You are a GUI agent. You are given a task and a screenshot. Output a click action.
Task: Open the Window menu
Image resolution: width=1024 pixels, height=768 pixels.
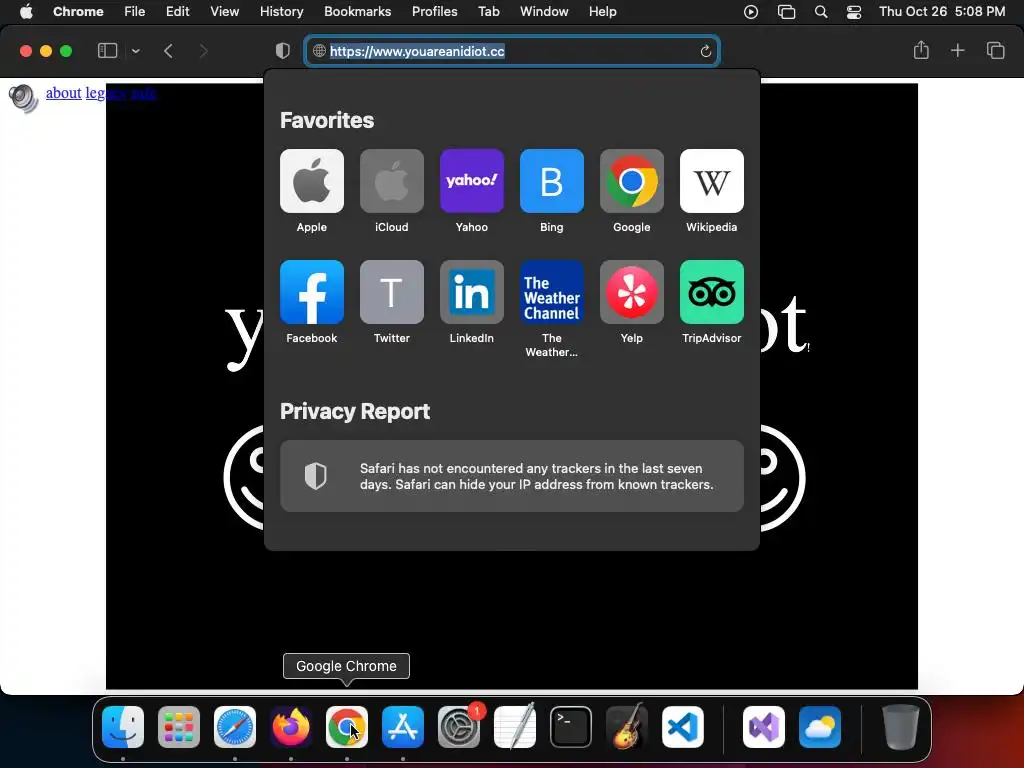(x=544, y=11)
